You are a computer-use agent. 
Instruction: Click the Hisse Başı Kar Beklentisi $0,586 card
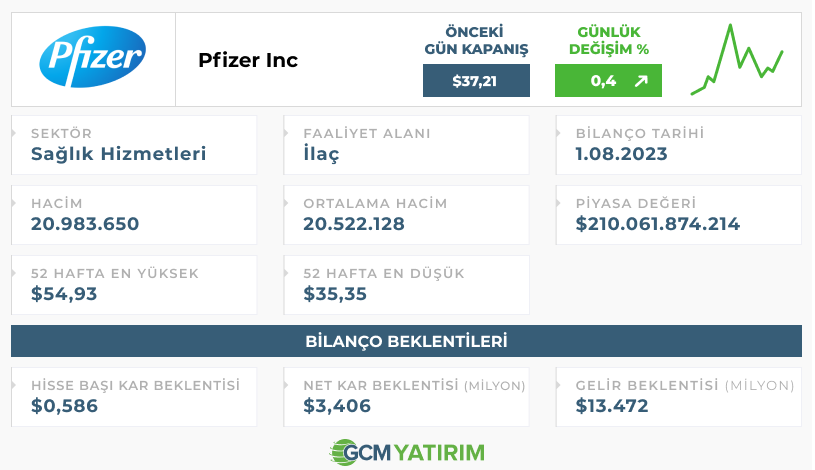(x=134, y=397)
